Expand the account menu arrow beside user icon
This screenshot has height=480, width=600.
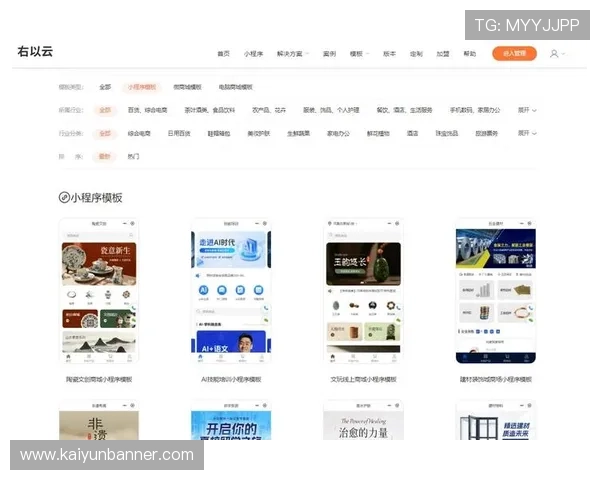563,54
